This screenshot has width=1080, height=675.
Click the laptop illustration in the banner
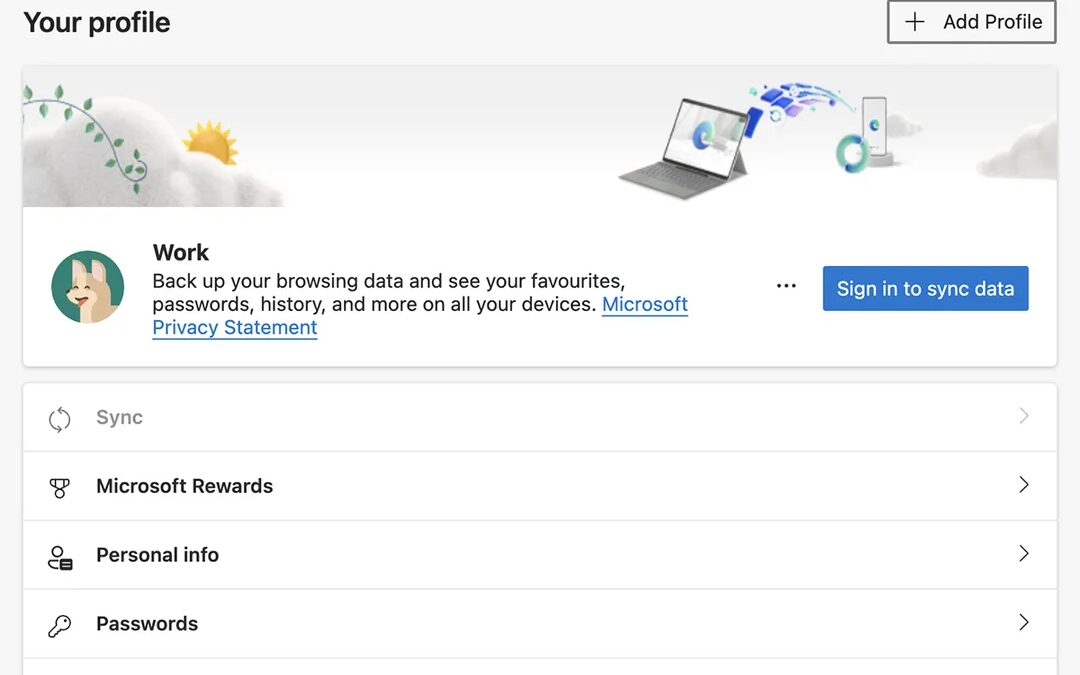[685, 145]
